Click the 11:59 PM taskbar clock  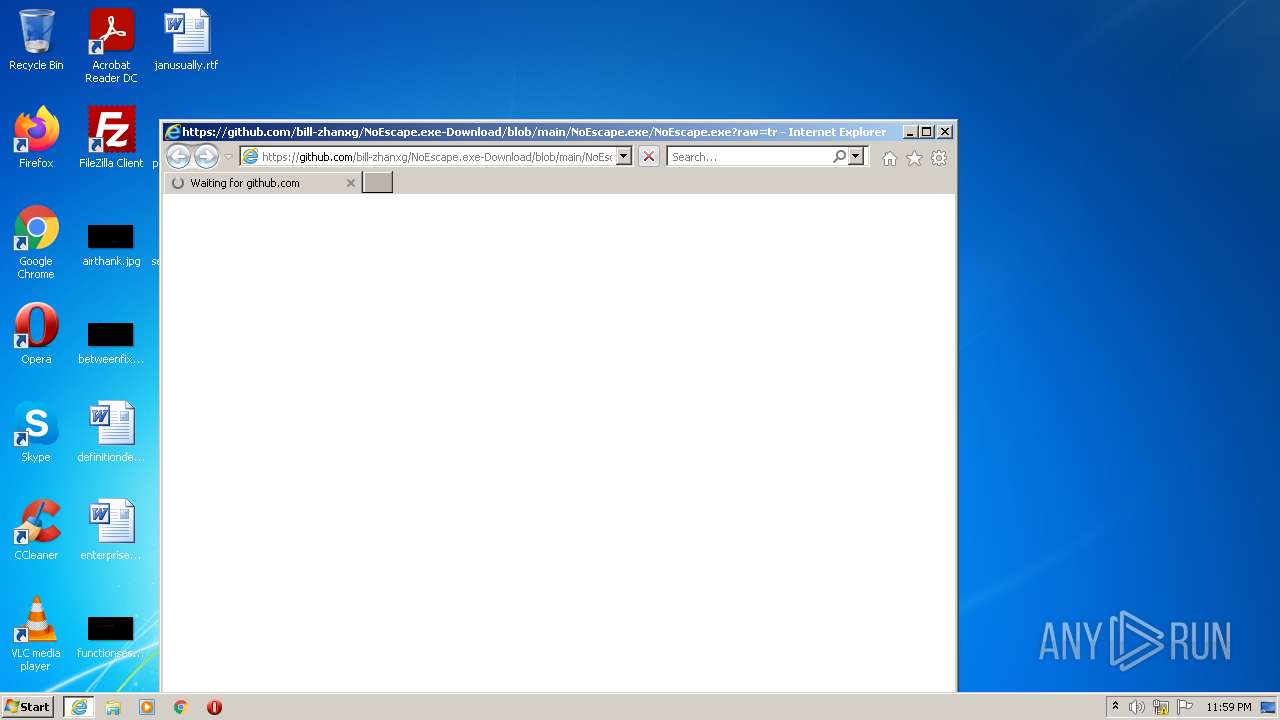coord(1228,707)
